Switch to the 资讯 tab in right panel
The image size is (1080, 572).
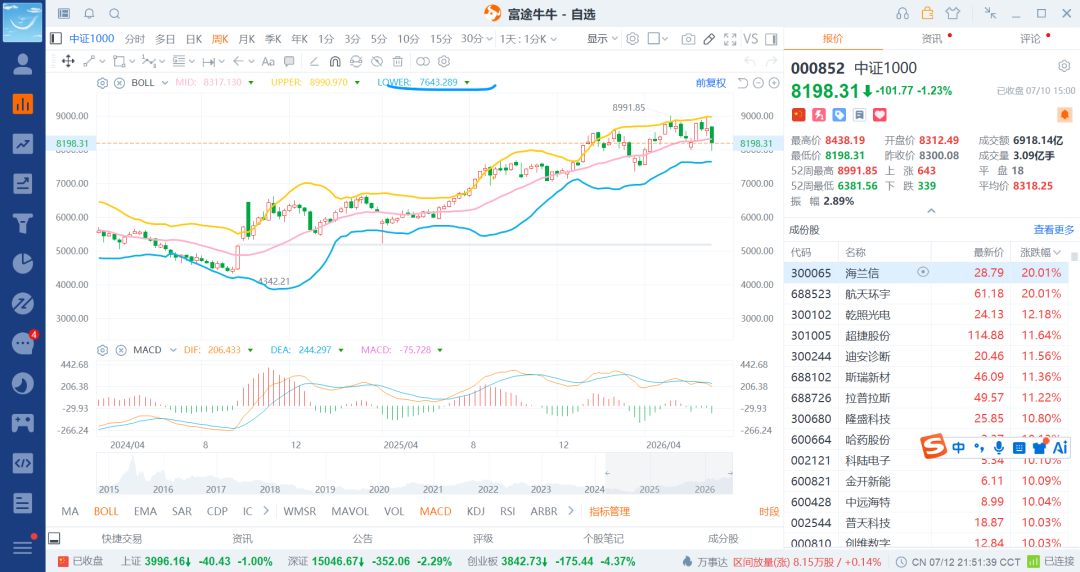click(932, 39)
